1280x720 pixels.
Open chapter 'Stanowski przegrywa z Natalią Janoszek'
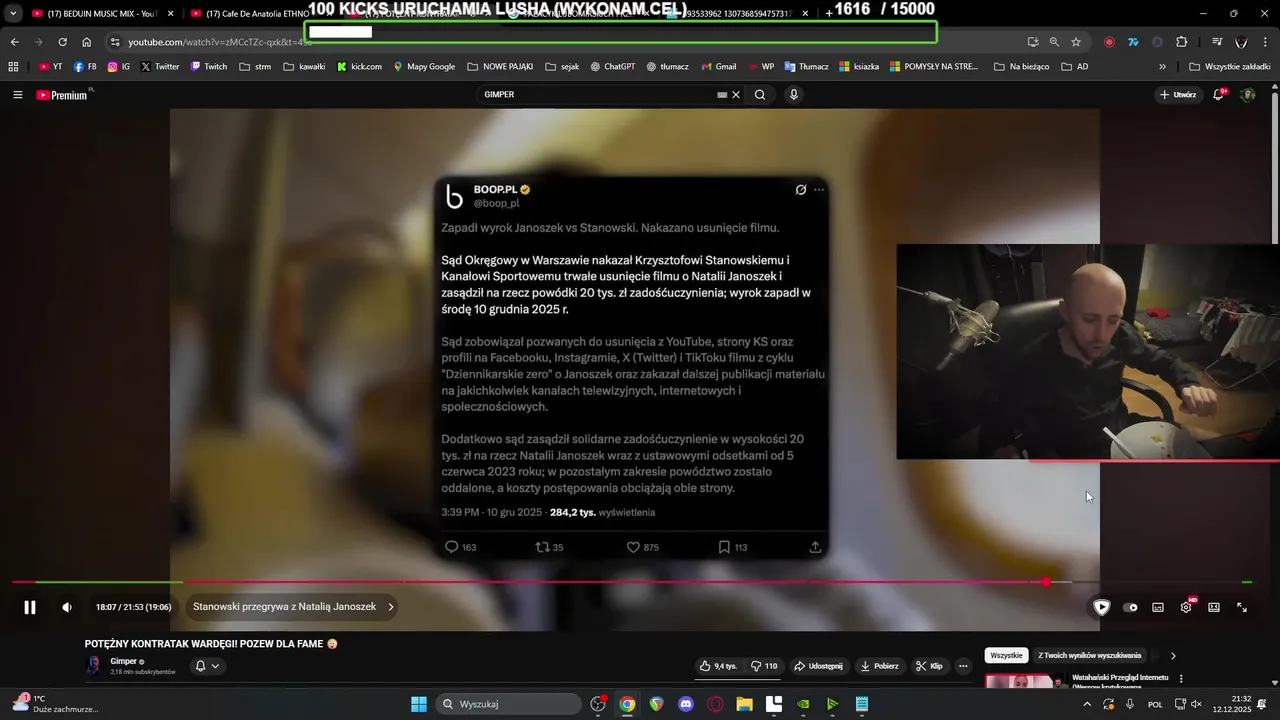293,607
